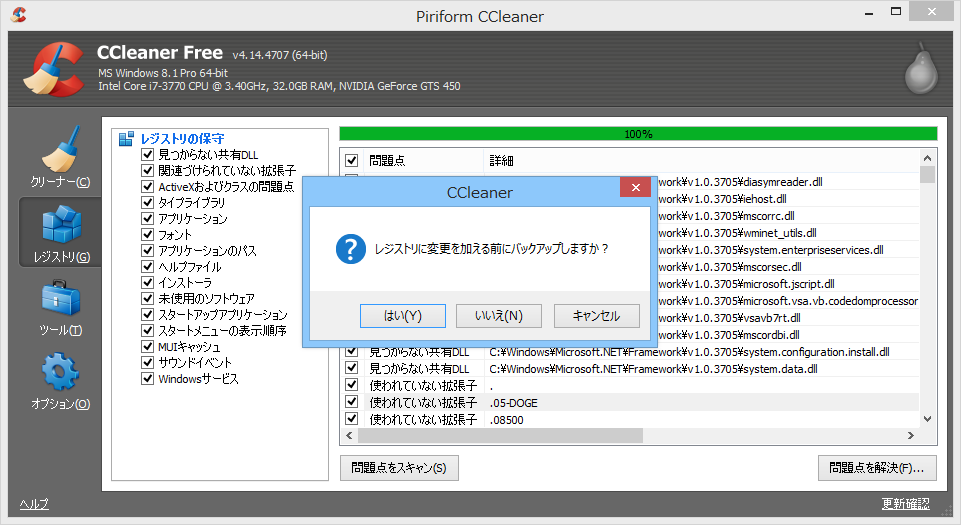Toggle スタートメニューの表示順序 checkbox

tap(147, 330)
